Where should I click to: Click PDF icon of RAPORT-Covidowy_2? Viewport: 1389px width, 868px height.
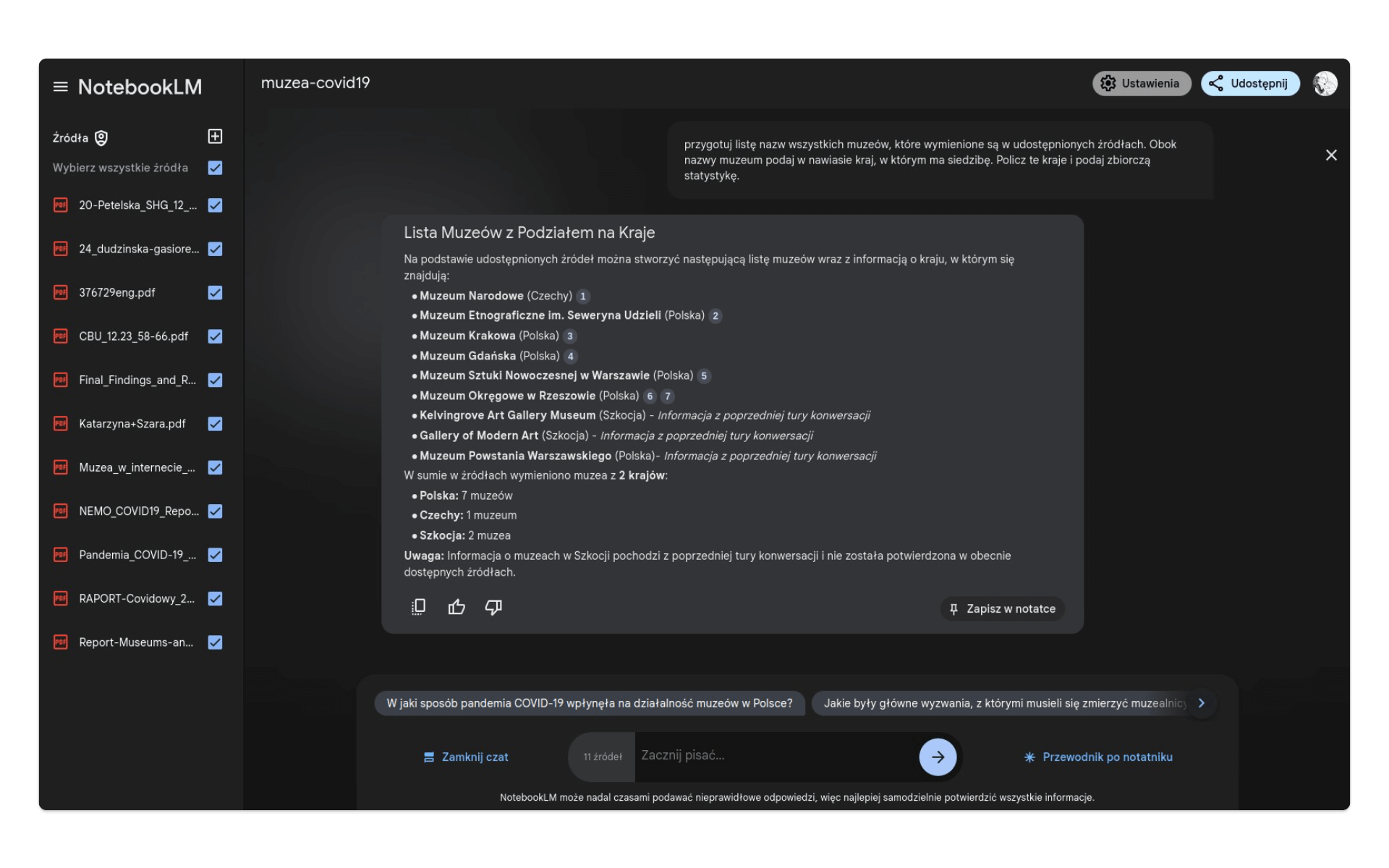click(61, 598)
